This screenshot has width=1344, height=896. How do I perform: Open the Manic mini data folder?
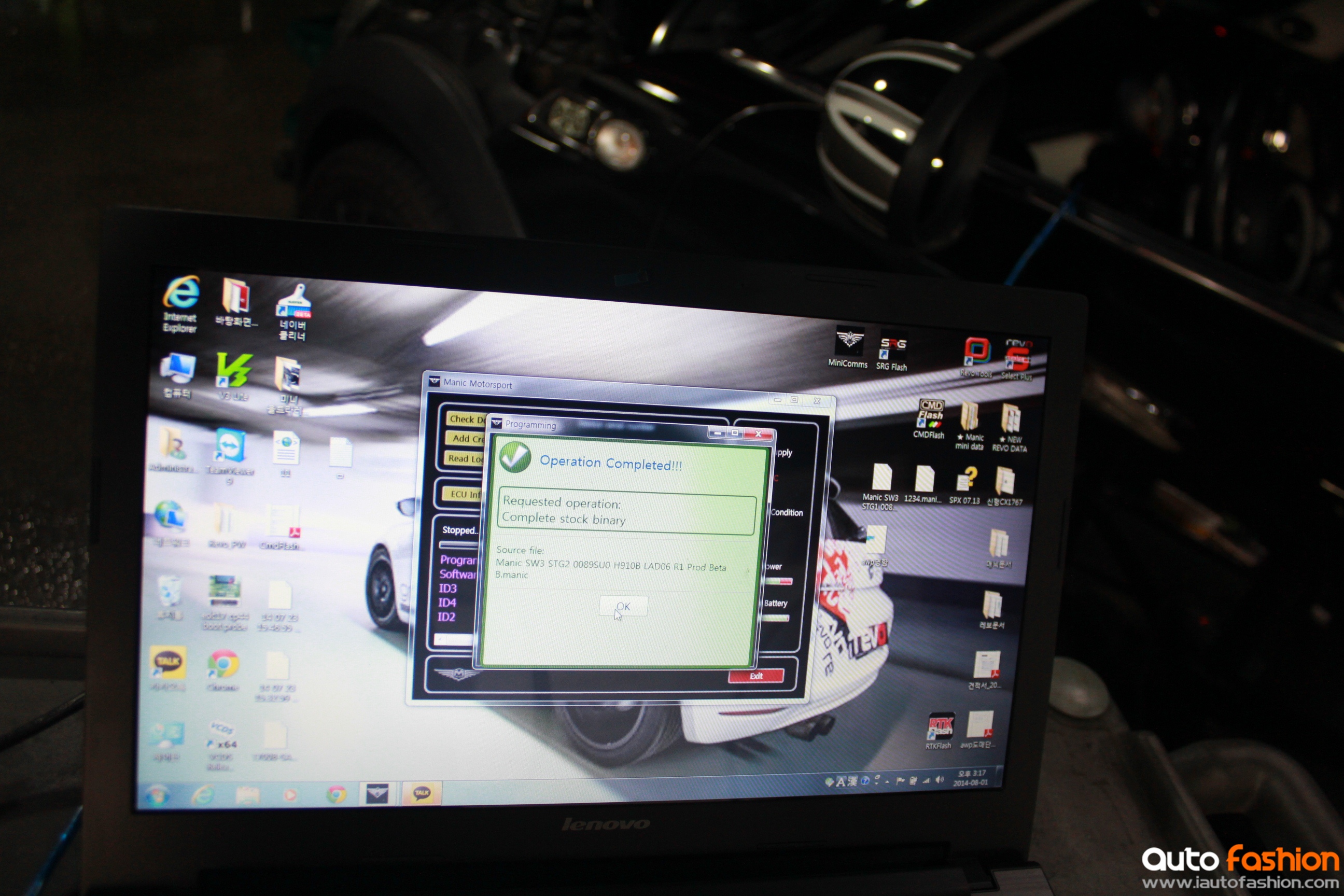pyautogui.click(x=970, y=426)
